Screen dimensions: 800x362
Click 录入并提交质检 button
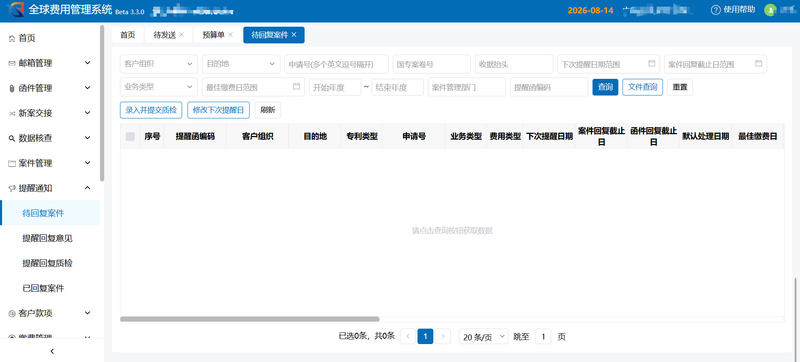coord(151,110)
